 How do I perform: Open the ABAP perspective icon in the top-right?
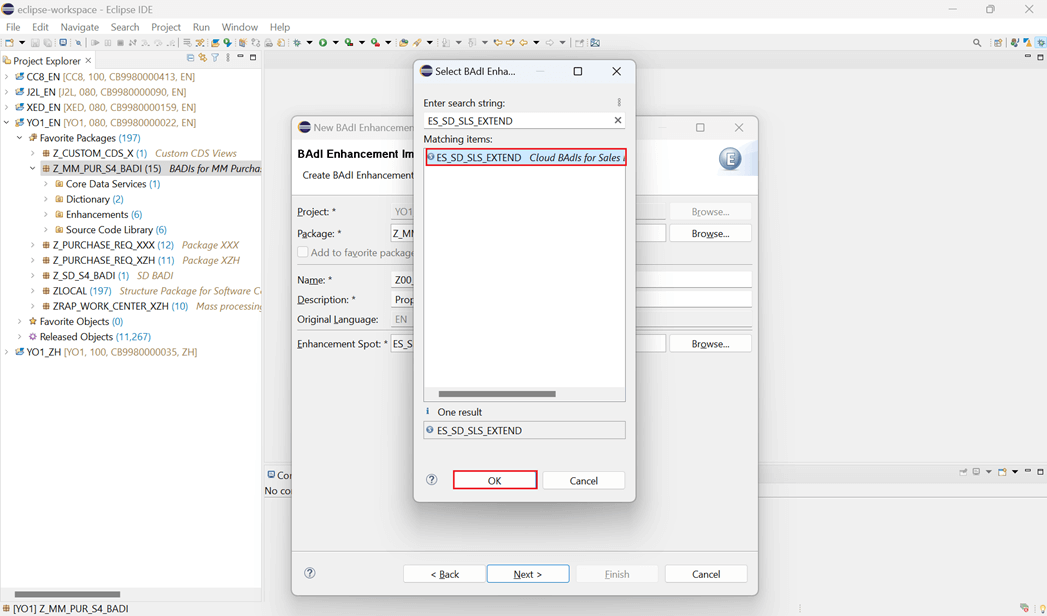pyautogui.click(x=1038, y=42)
